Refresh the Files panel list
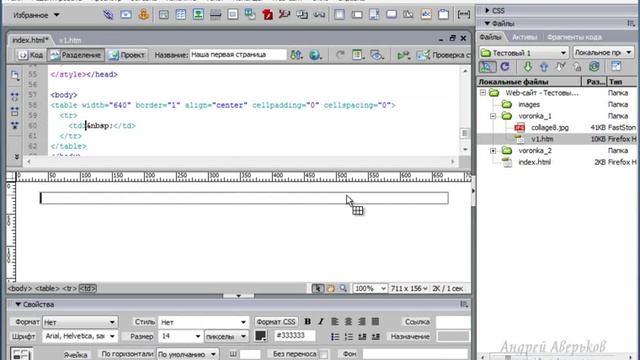 (505, 67)
